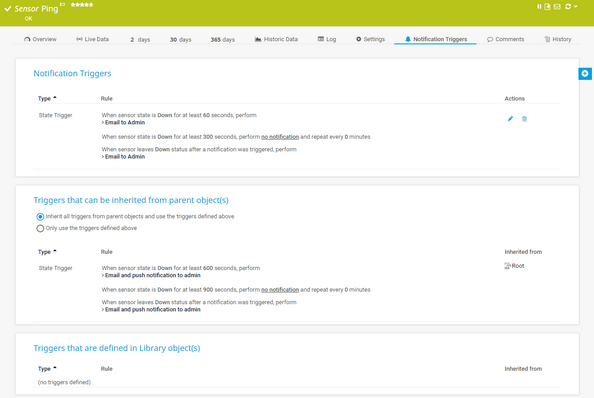Click the Root link under Inherited from
594x398 pixels.
pos(518,266)
